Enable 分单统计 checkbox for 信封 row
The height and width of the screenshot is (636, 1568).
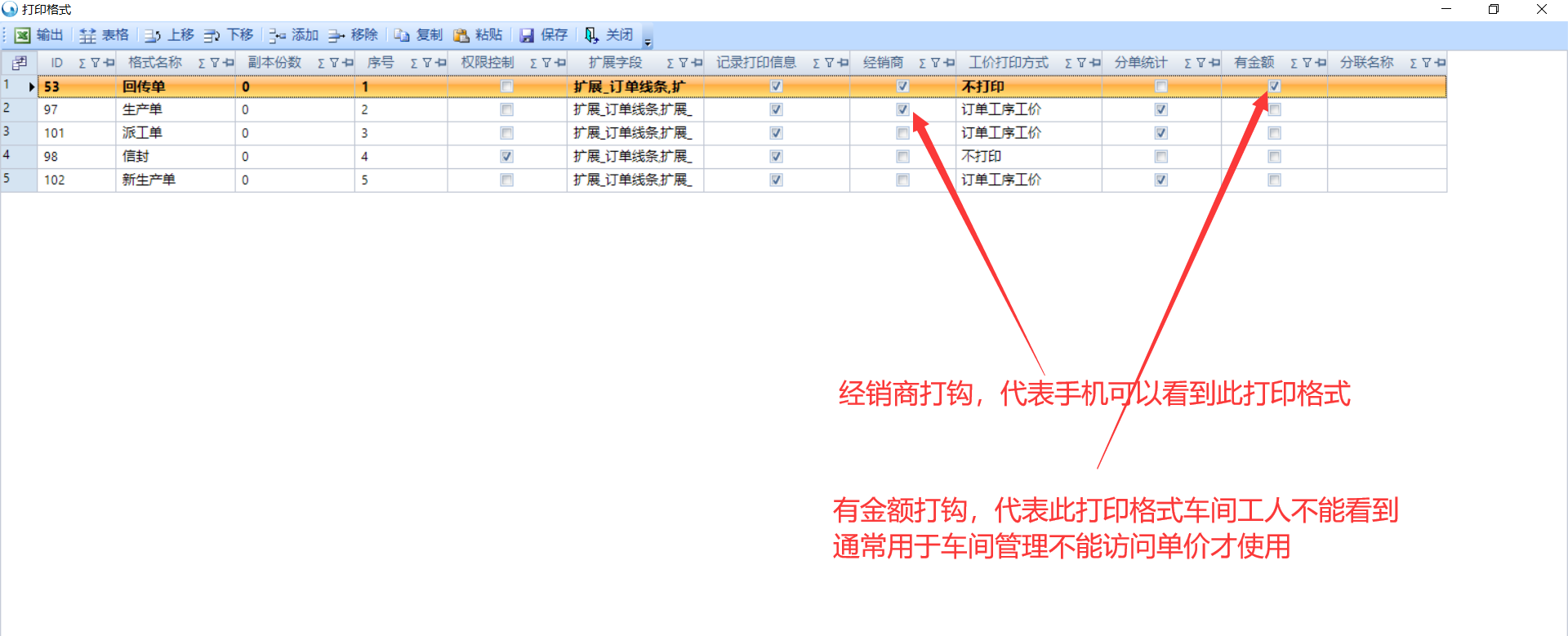pyautogui.click(x=1160, y=156)
